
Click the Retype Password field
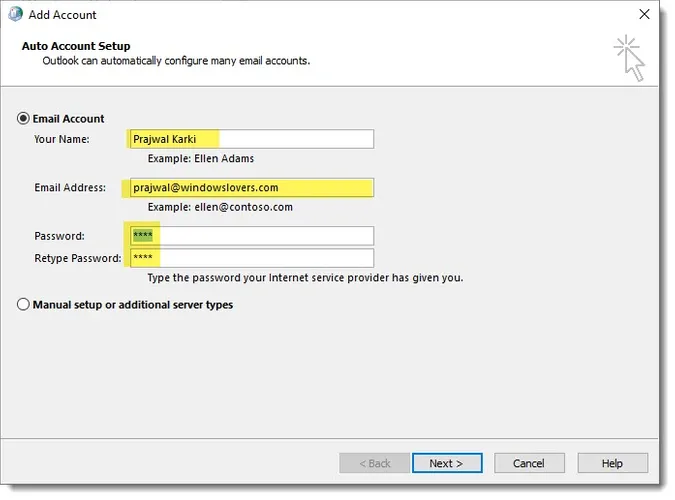pos(250,258)
